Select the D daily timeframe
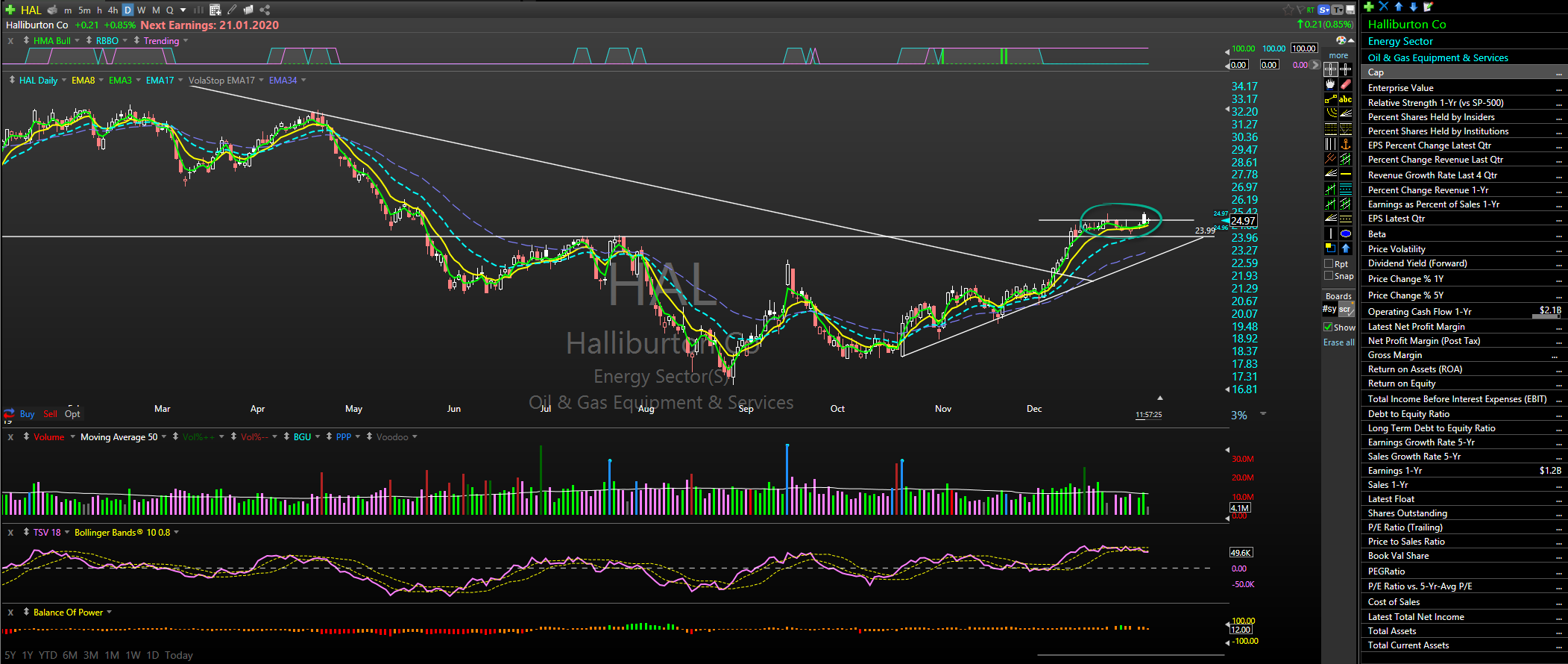The width and height of the screenshot is (1568, 664). (x=127, y=10)
